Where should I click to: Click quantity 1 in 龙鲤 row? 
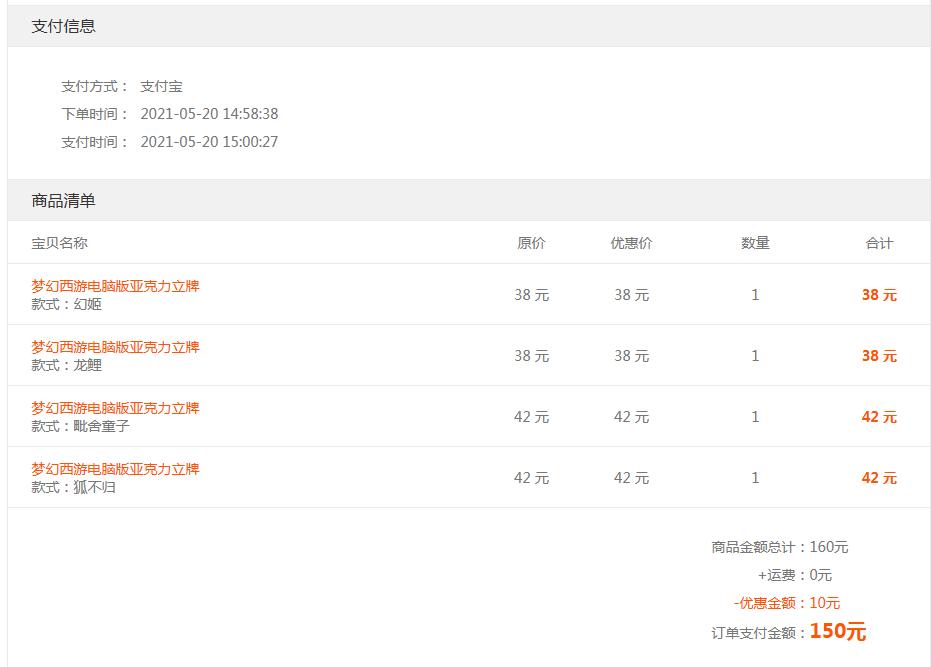coord(755,356)
